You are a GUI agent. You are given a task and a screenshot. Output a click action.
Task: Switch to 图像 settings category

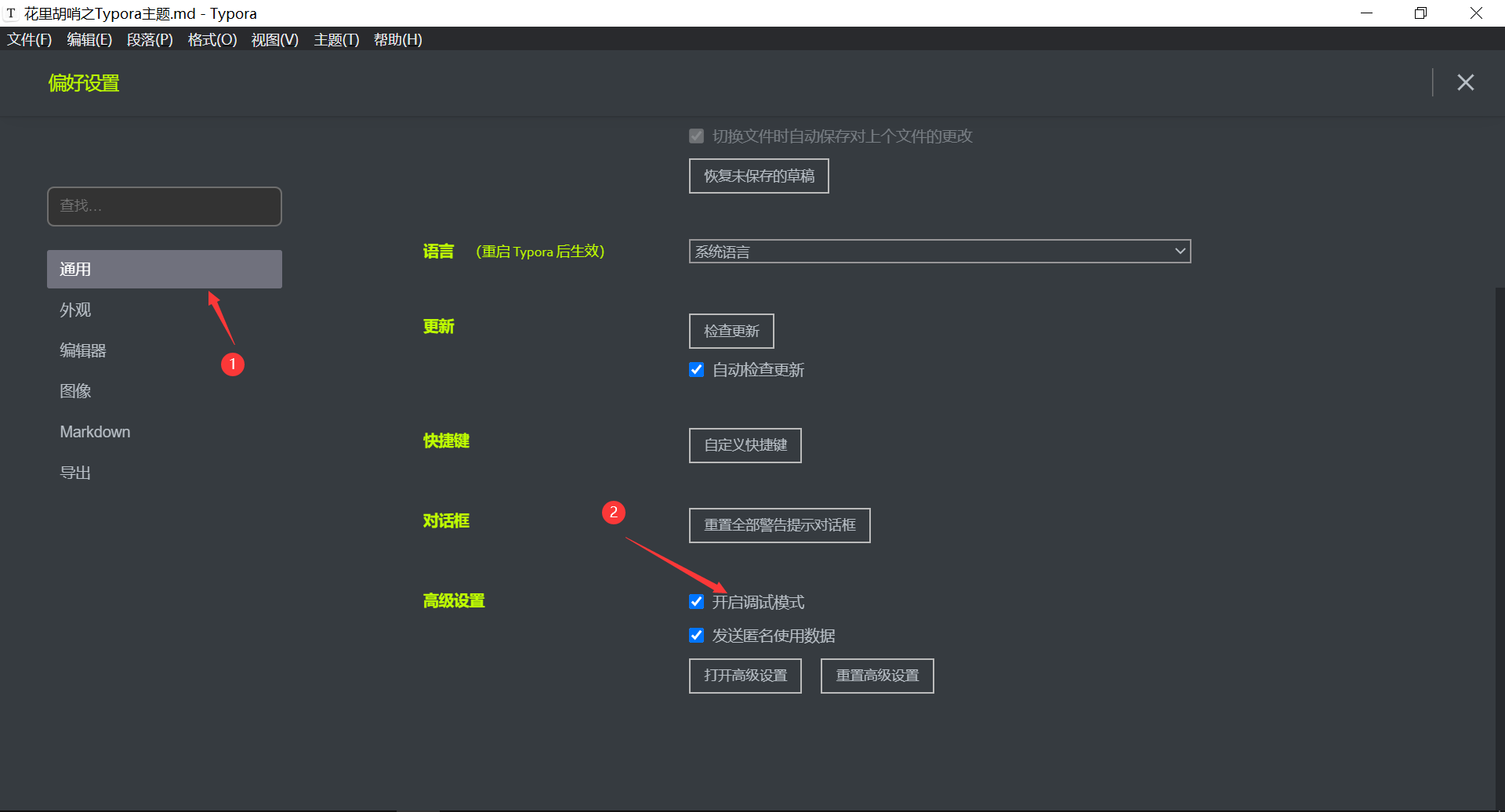click(x=165, y=391)
